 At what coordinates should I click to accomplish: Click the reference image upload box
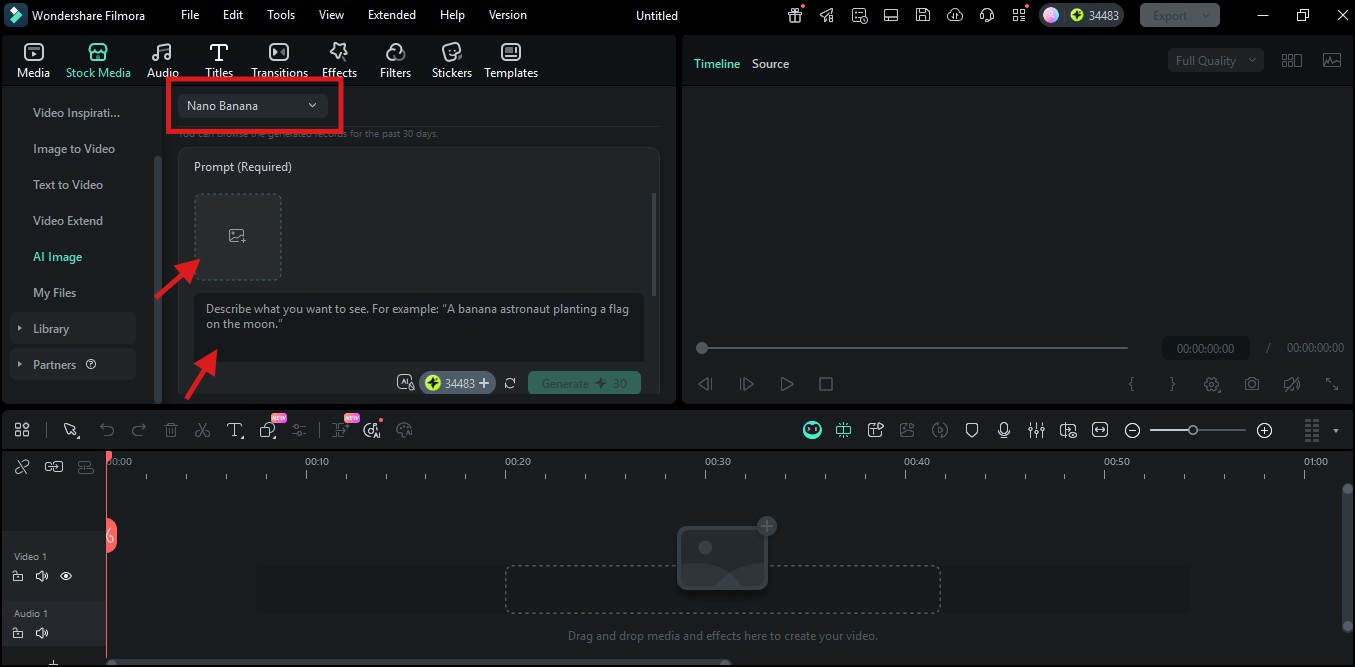coord(237,237)
